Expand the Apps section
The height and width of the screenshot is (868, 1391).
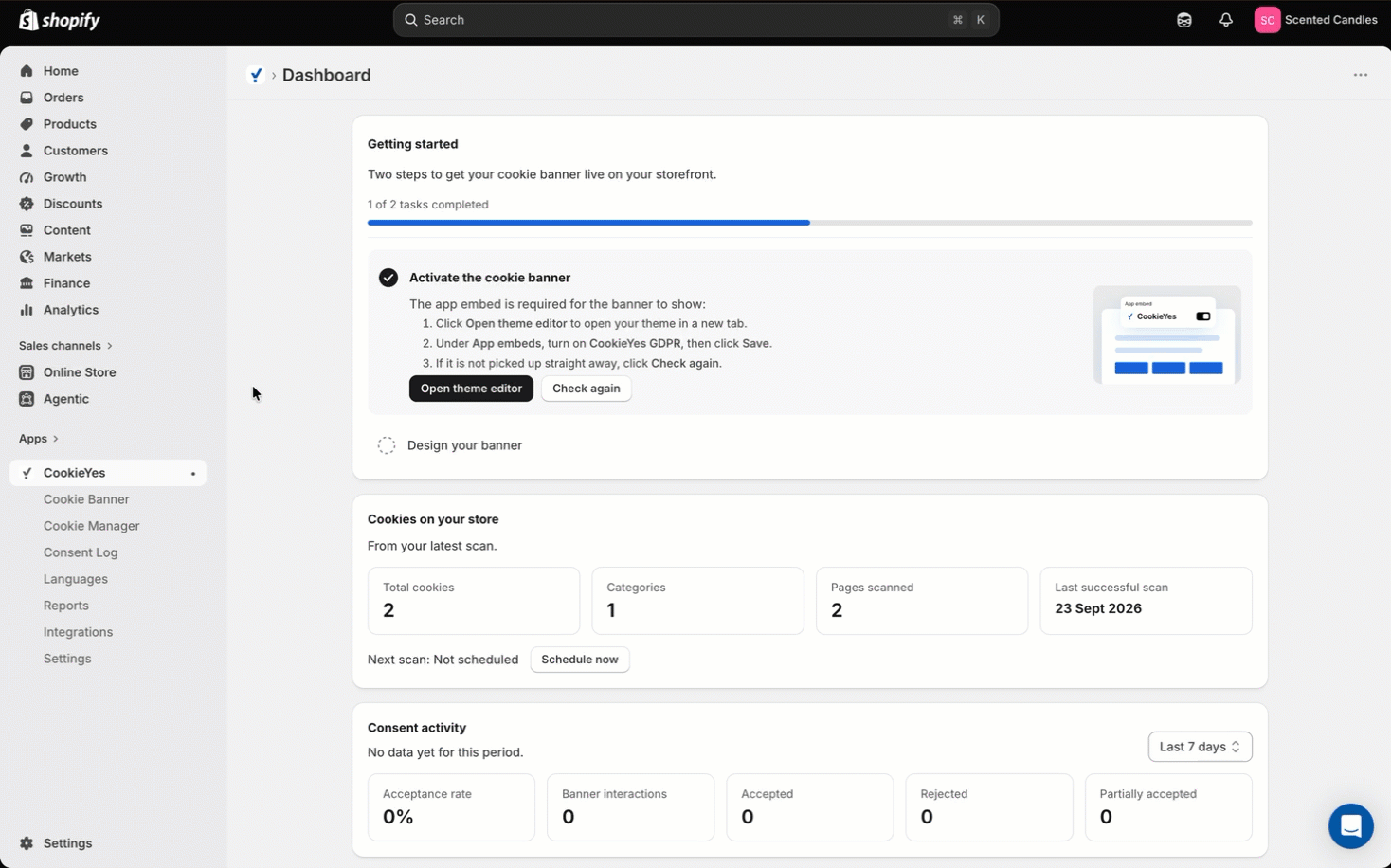point(39,439)
